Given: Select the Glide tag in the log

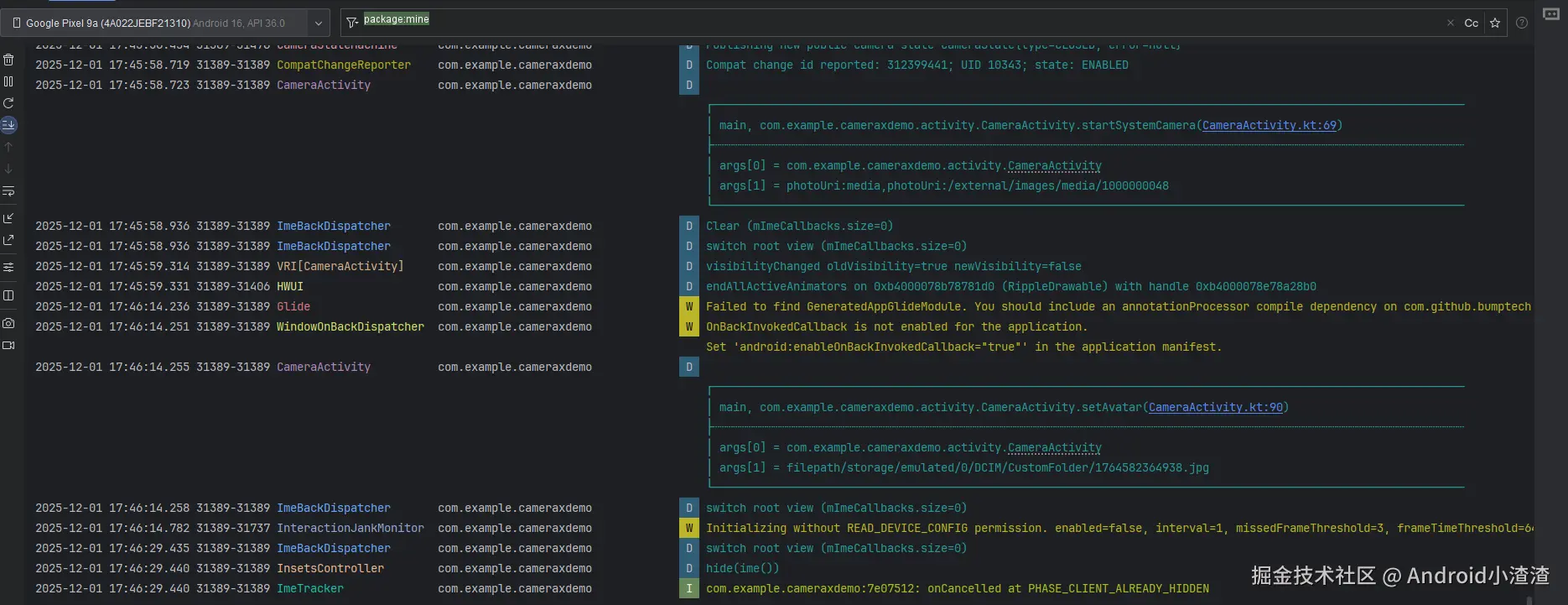Looking at the screenshot, I should (x=293, y=306).
